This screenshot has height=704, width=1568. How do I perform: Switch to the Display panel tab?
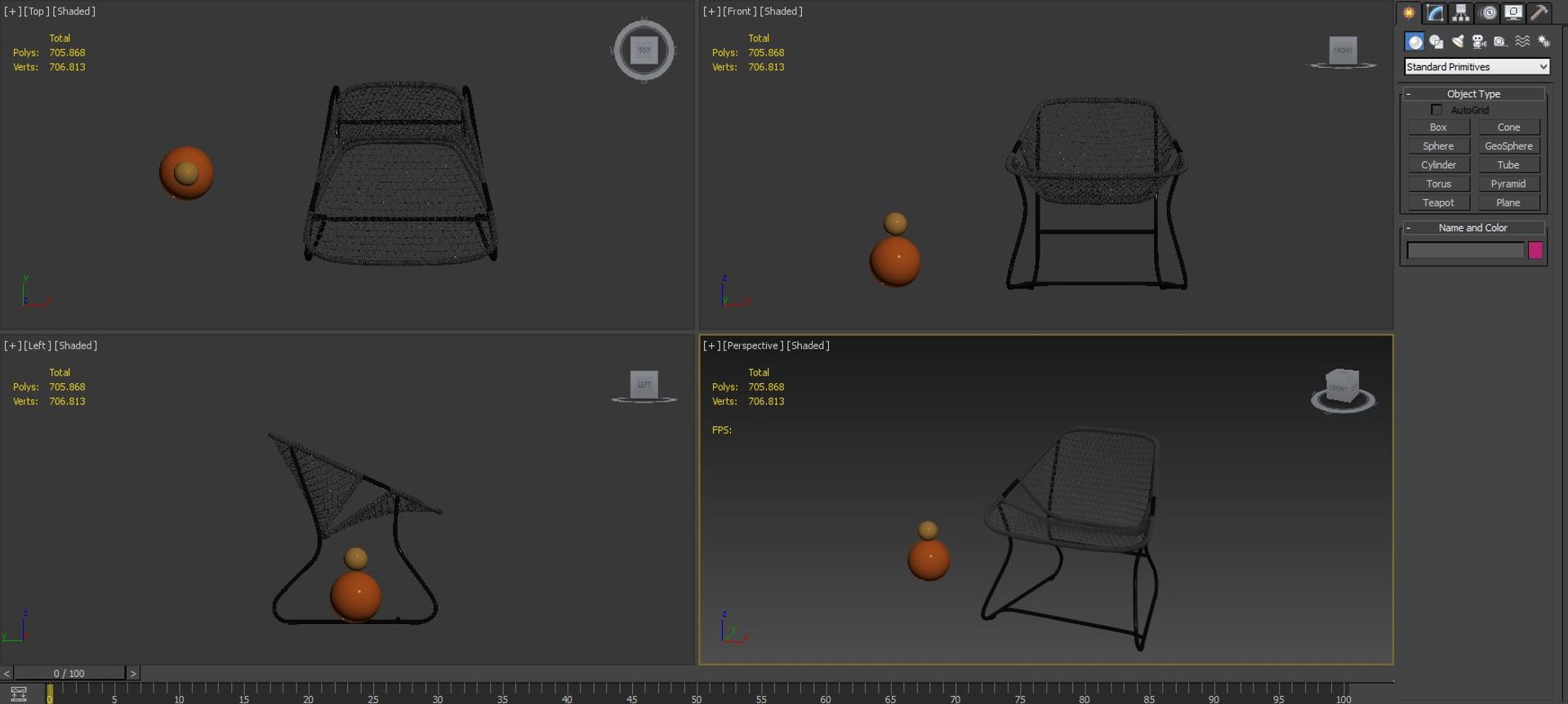[1513, 12]
